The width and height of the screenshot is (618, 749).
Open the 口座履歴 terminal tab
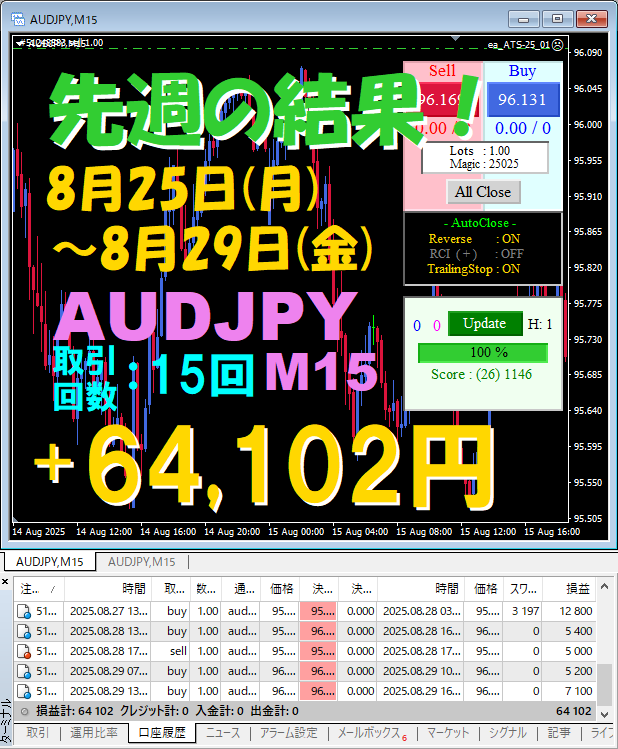point(161,733)
